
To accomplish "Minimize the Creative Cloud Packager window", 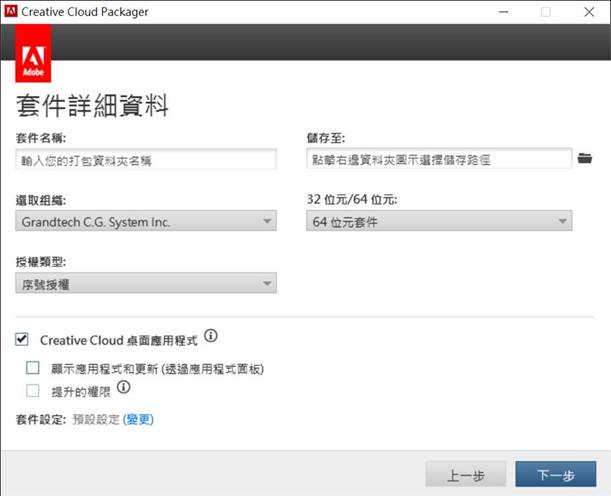I will 503,12.
